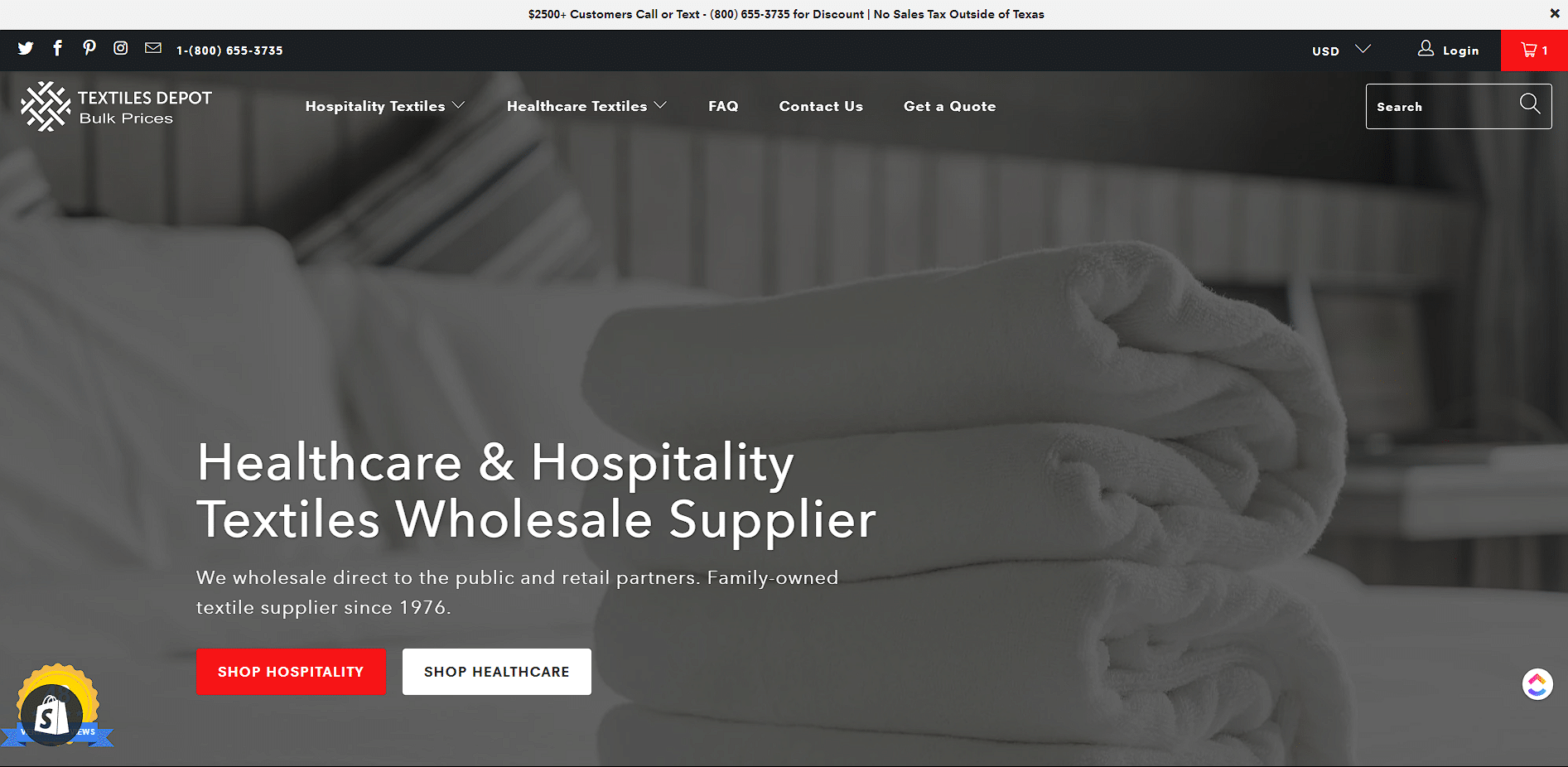Screen dimensions: 1568x767
Task: Click the Textiles Depot logo
Action: click(x=117, y=107)
